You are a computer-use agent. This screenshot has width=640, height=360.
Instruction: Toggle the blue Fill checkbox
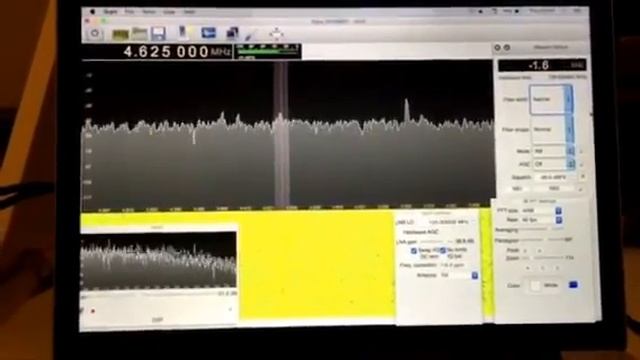point(573,284)
